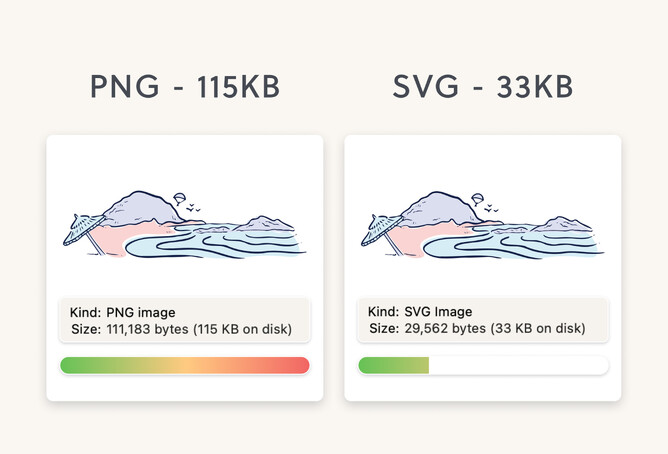Image resolution: width=668 pixels, height=454 pixels.
Task: Click the "SVG - 33KB" heading
Action: [x=483, y=87]
